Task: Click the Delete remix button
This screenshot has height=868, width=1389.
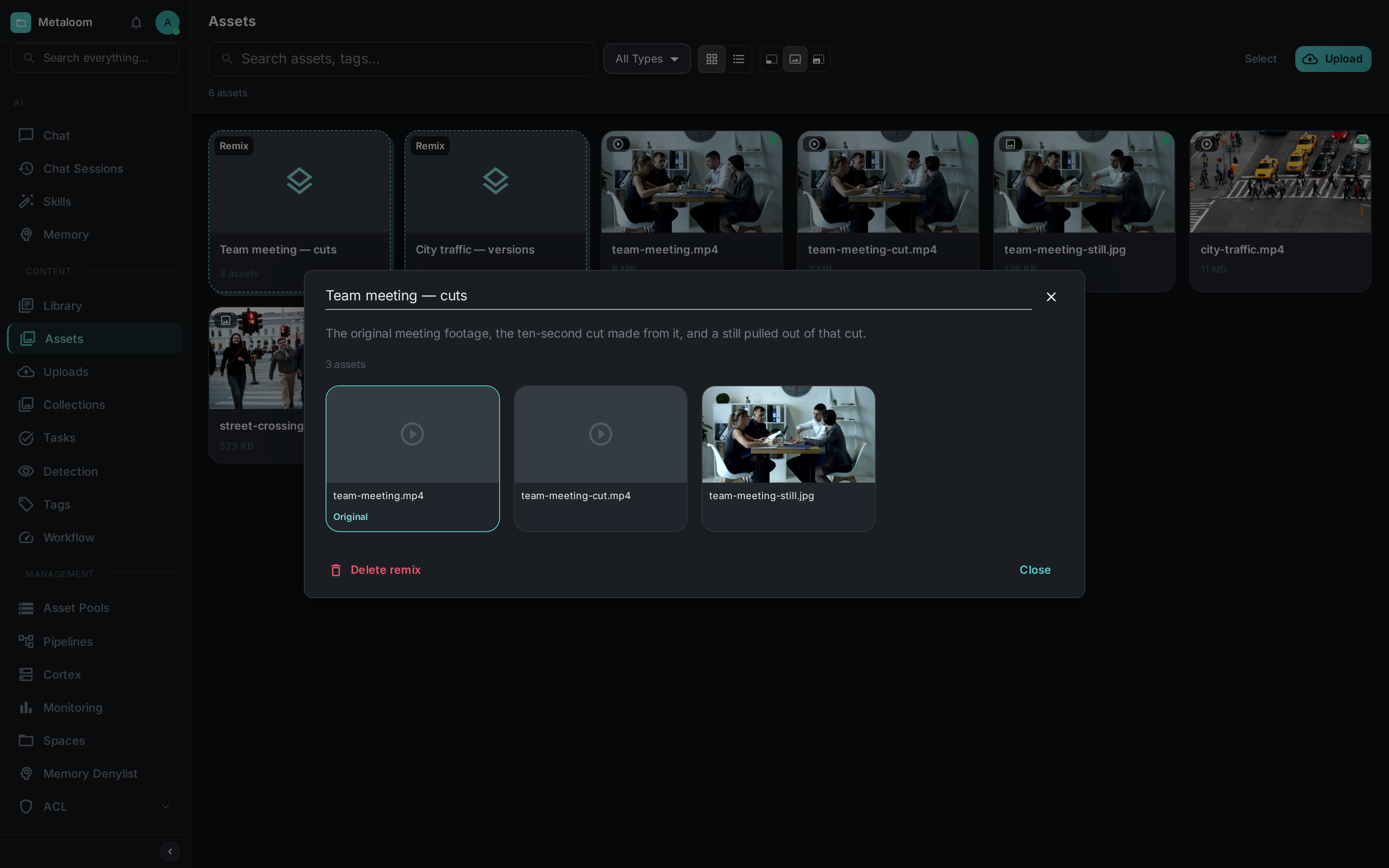Action: click(x=375, y=570)
